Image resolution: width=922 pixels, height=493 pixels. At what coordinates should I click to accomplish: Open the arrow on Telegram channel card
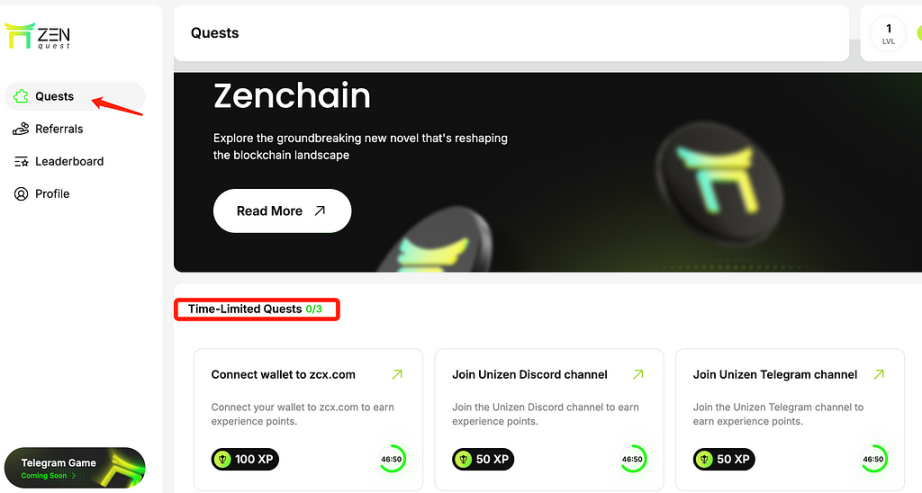click(879, 374)
